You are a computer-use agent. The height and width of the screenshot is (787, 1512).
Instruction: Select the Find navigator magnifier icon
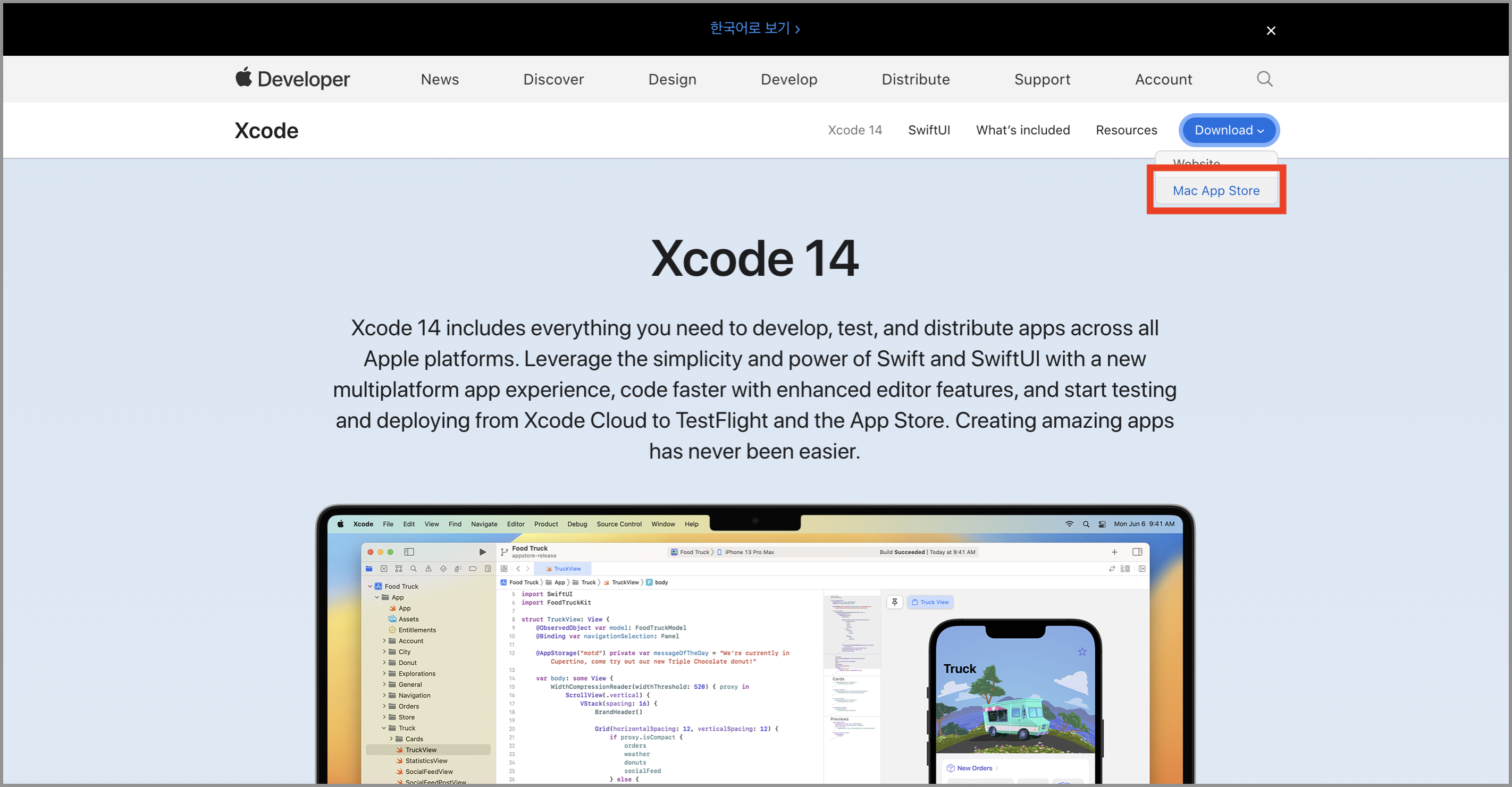[x=413, y=569]
